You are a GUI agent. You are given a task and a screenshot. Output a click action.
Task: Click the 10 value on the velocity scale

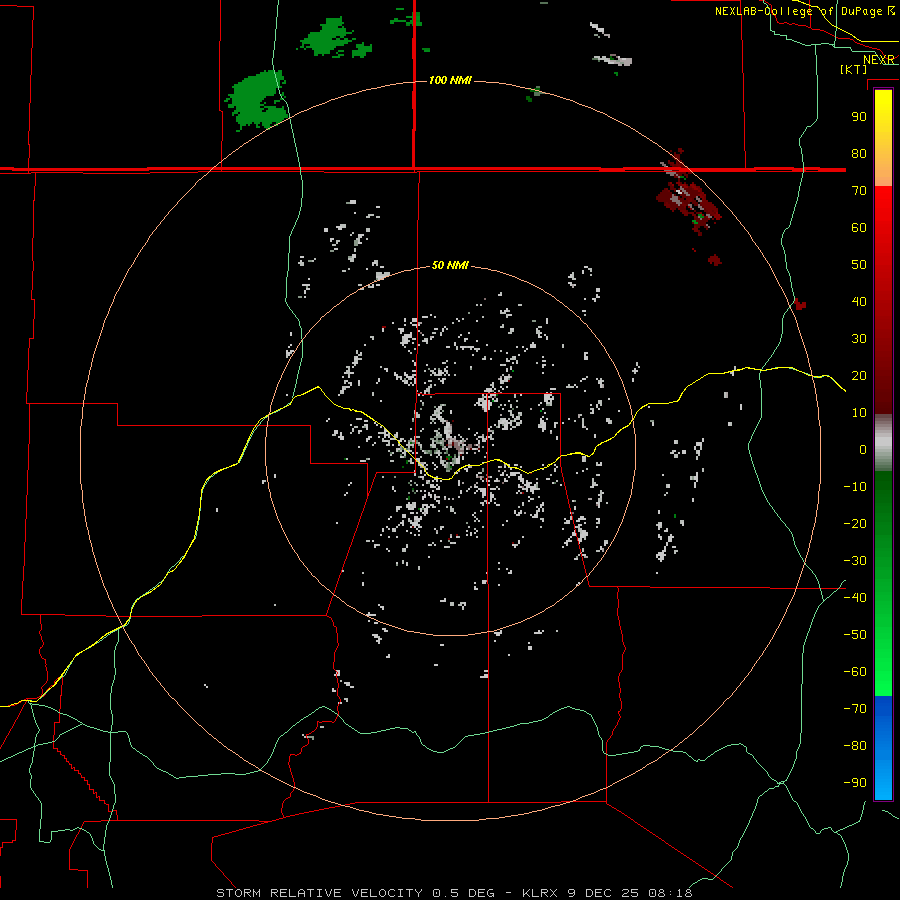click(859, 413)
